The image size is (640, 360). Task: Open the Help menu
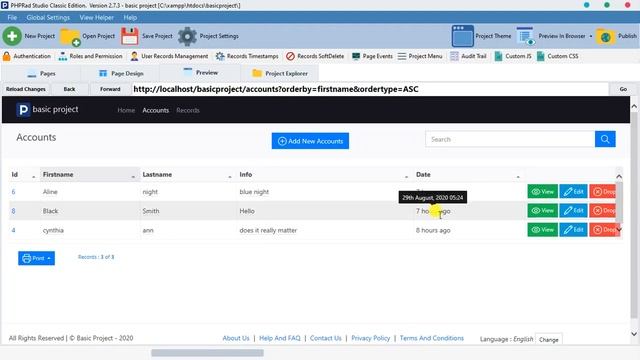point(130,18)
